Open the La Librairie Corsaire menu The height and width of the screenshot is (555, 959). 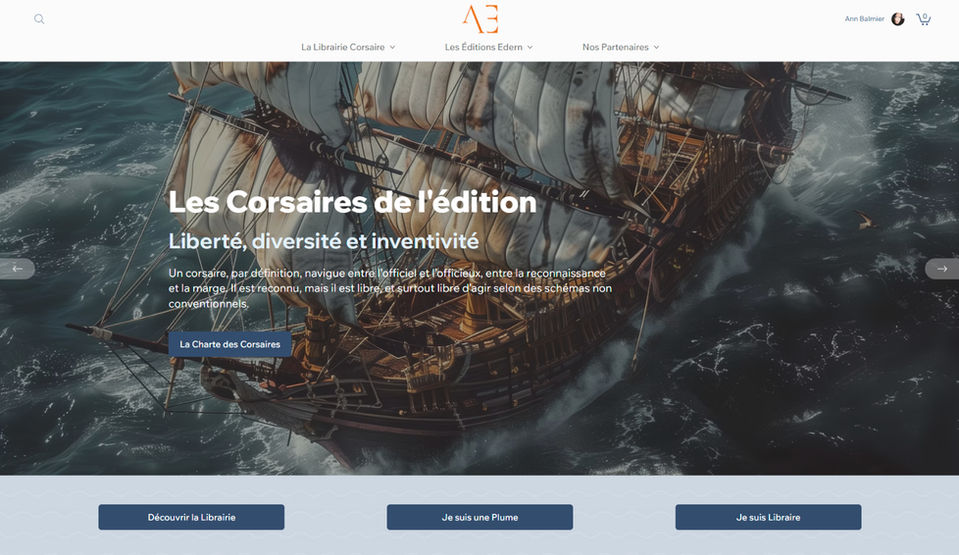(342, 47)
